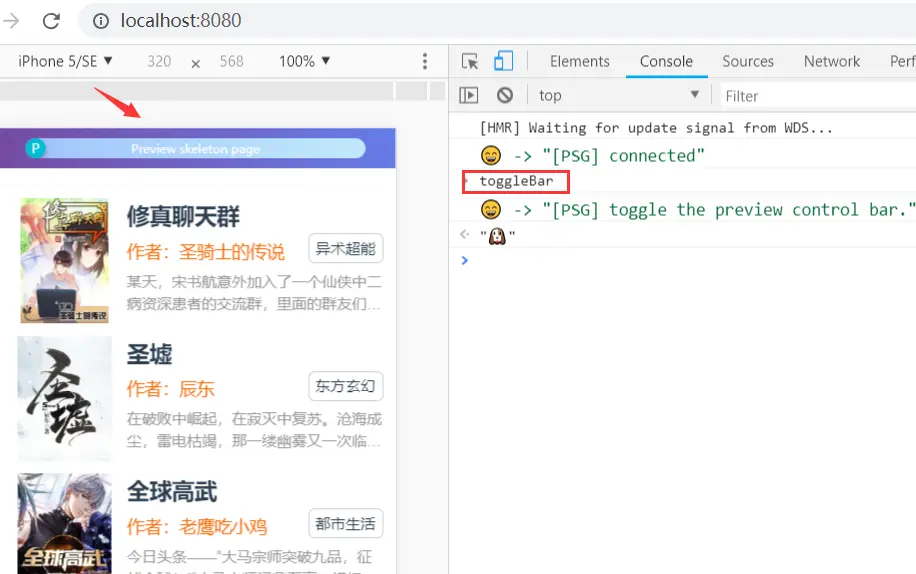This screenshot has width=916, height=574.
Task: Expand the toggleBar console entry arrow
Action: pos(466,182)
